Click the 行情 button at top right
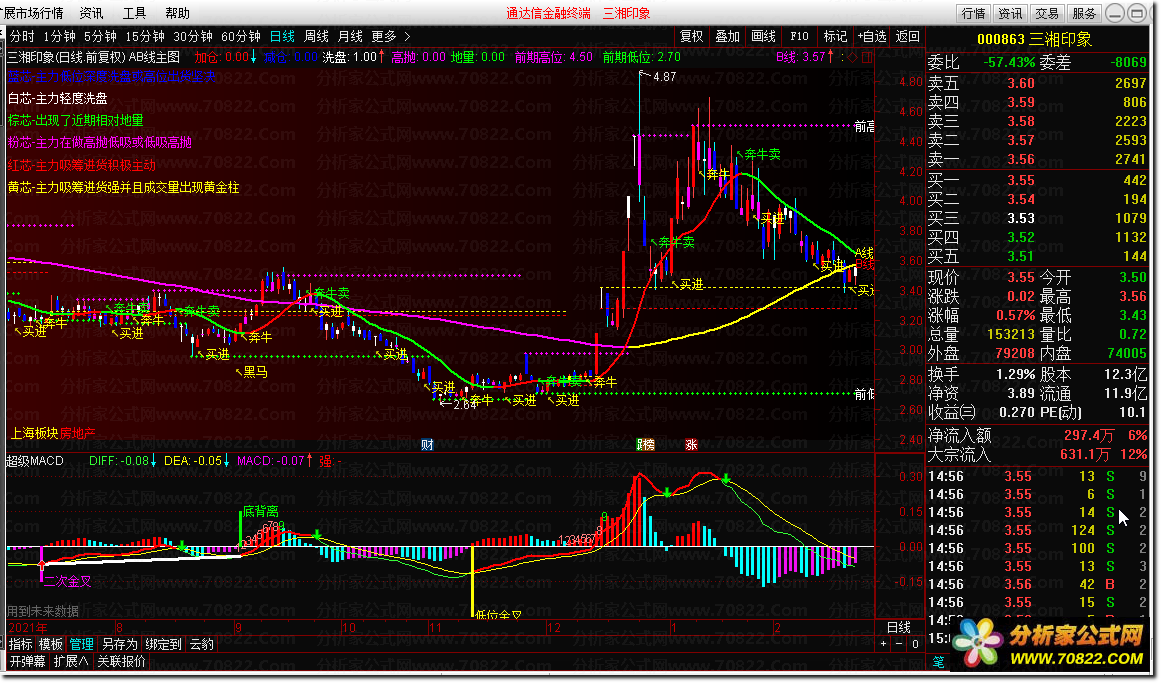The image size is (1162, 683). (x=974, y=13)
